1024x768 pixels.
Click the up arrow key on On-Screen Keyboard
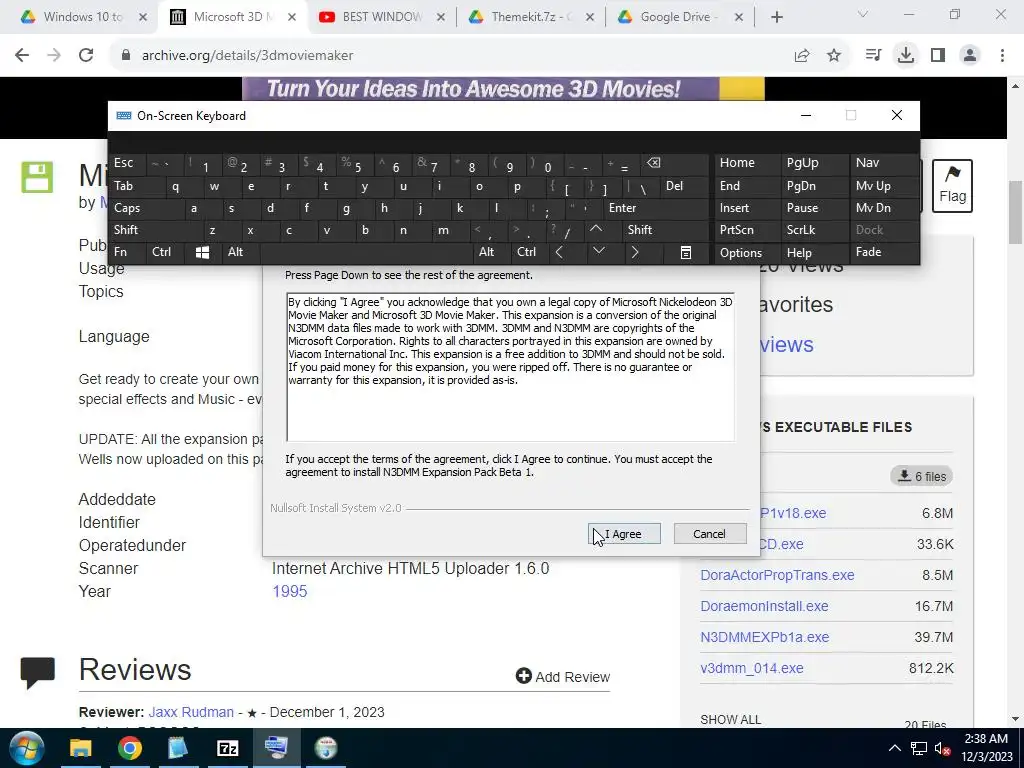(x=596, y=229)
